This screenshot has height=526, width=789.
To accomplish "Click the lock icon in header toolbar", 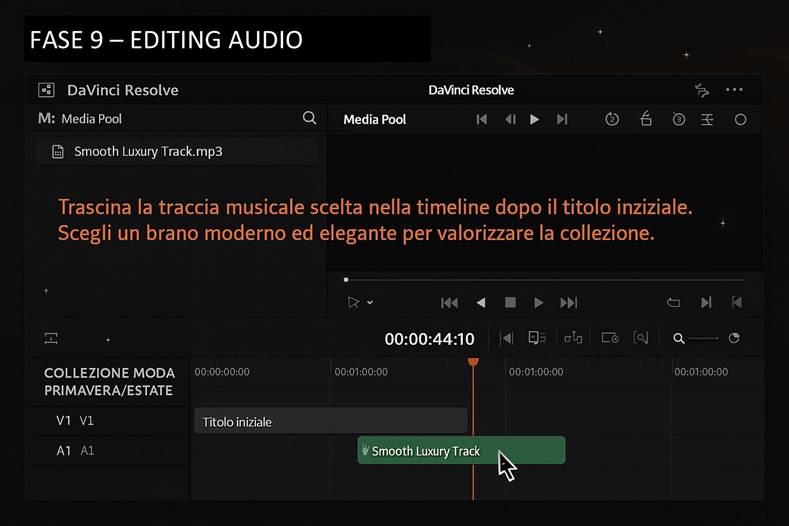I will coord(646,119).
